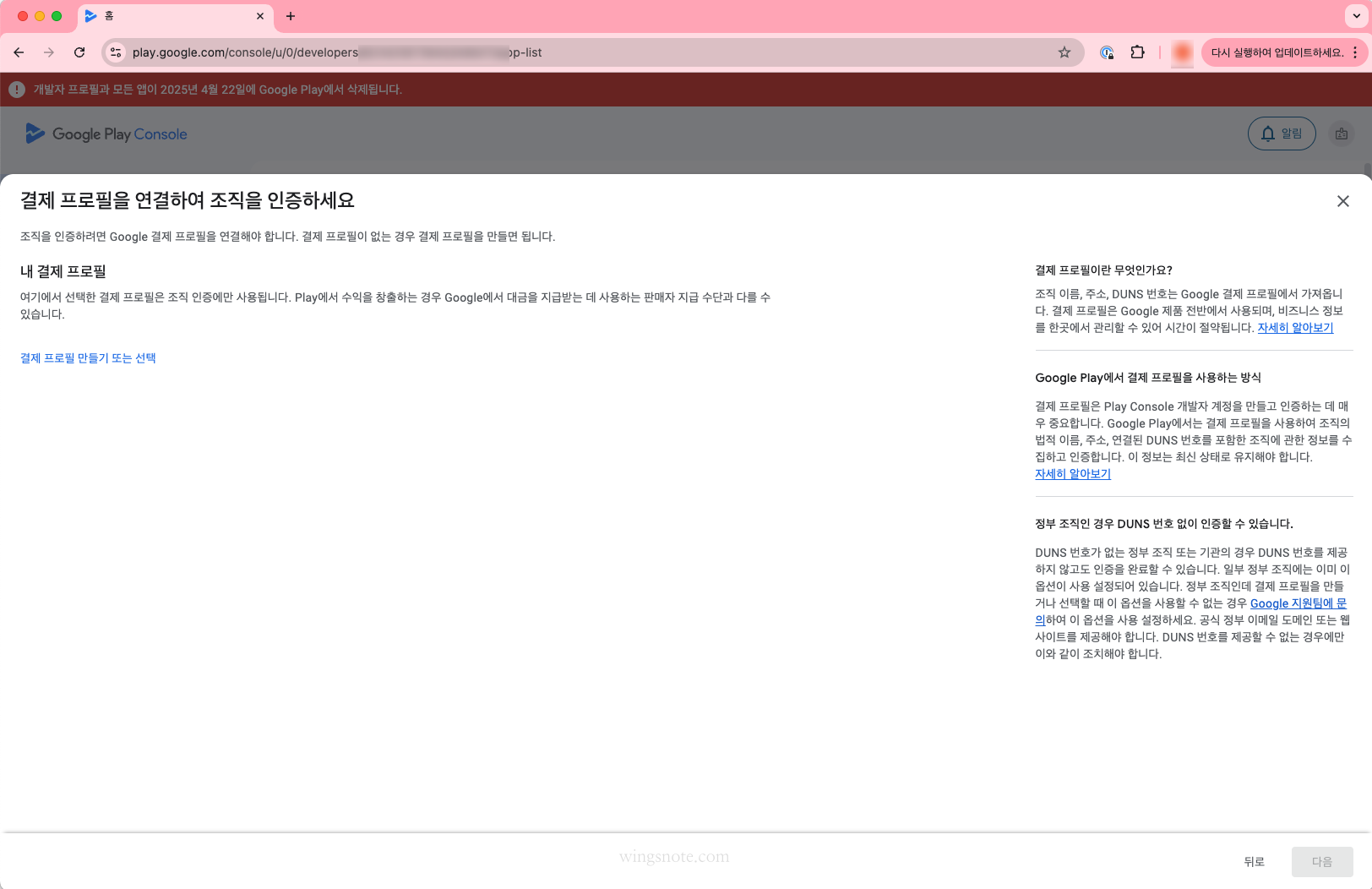This screenshot has width=1372, height=889.
Task: Click 결제 프로필 만들기 또는 선택 link
Action: click(88, 358)
